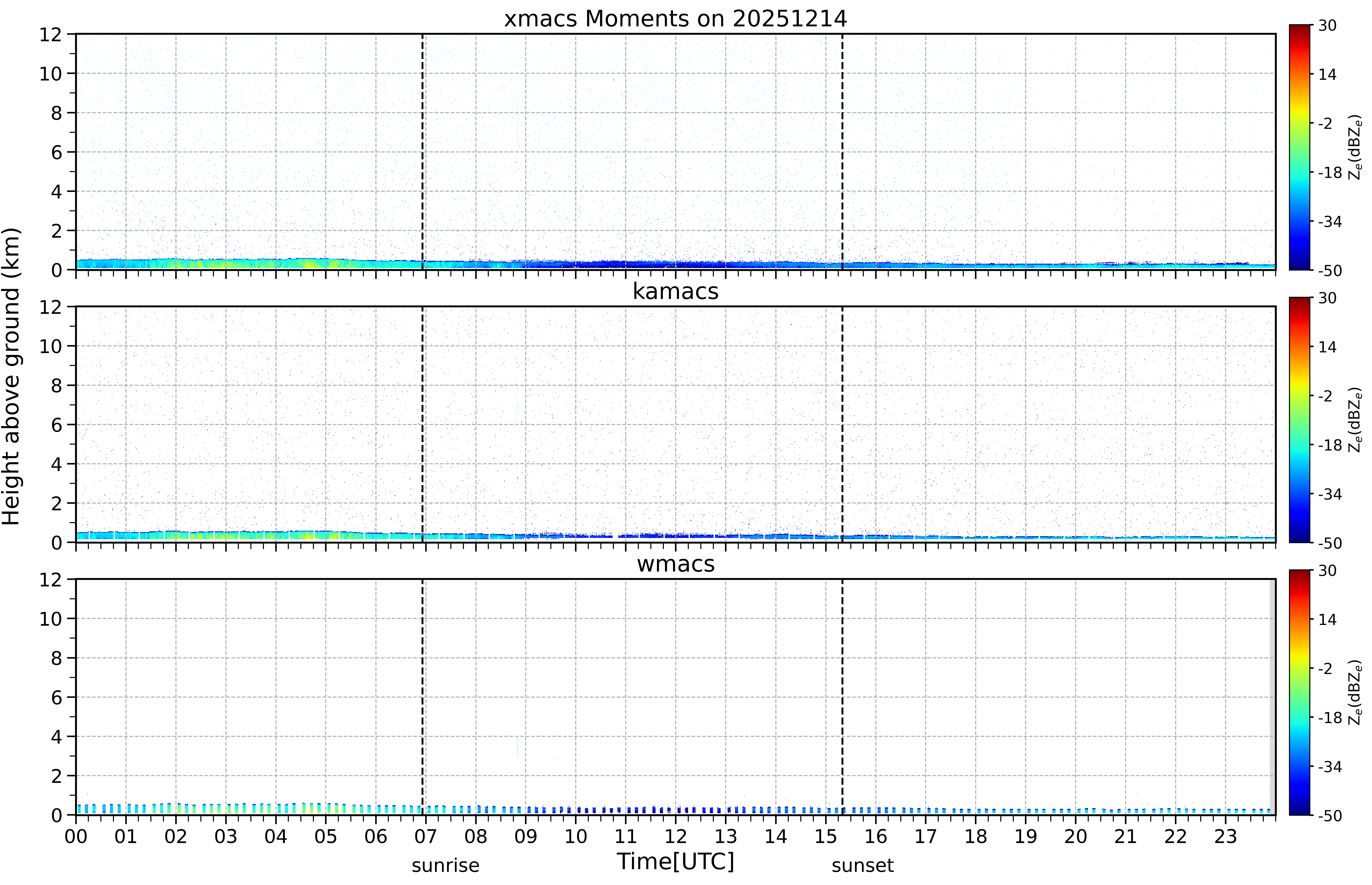Viewport: 1372px width, 885px height.
Task: Select the "kamacs" panel title
Action: pos(675,291)
